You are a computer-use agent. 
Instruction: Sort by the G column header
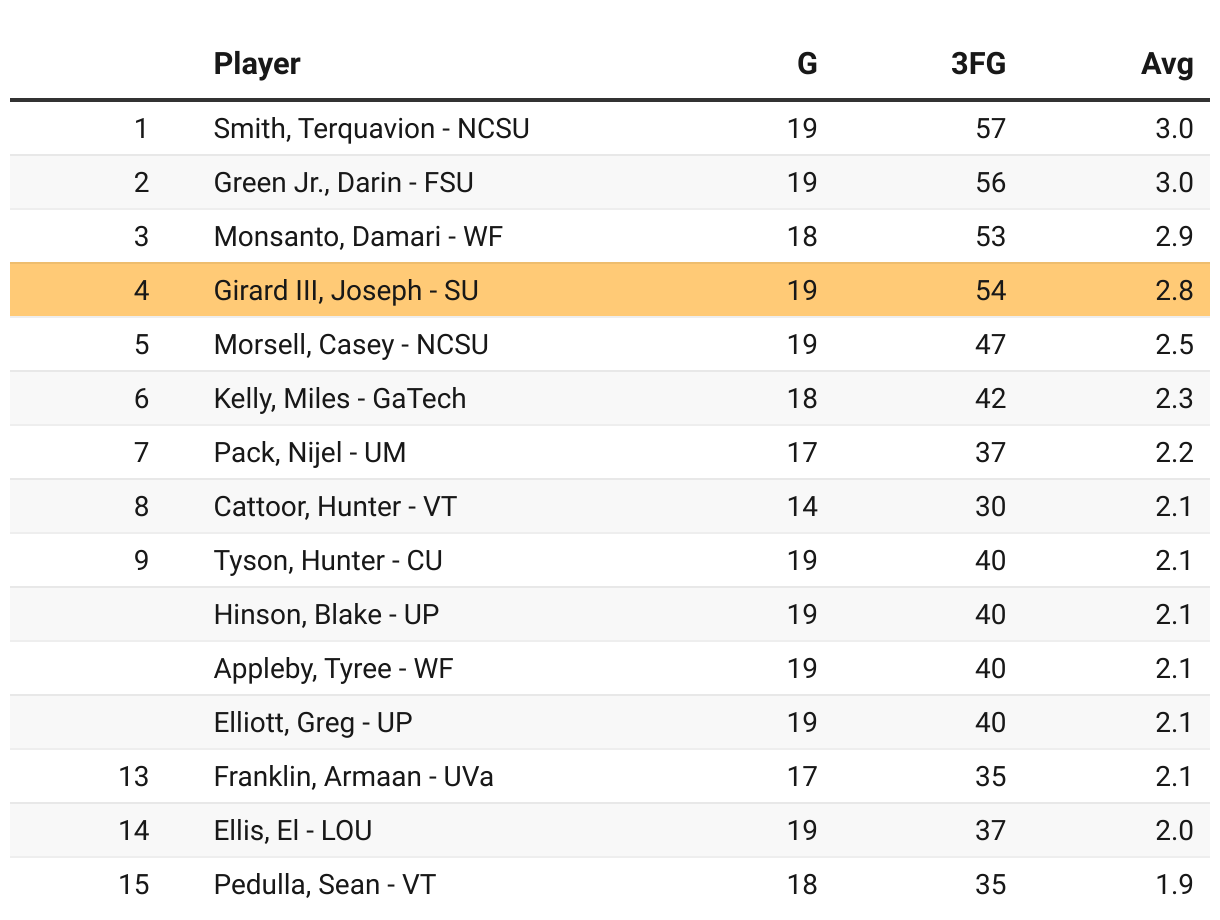(806, 64)
